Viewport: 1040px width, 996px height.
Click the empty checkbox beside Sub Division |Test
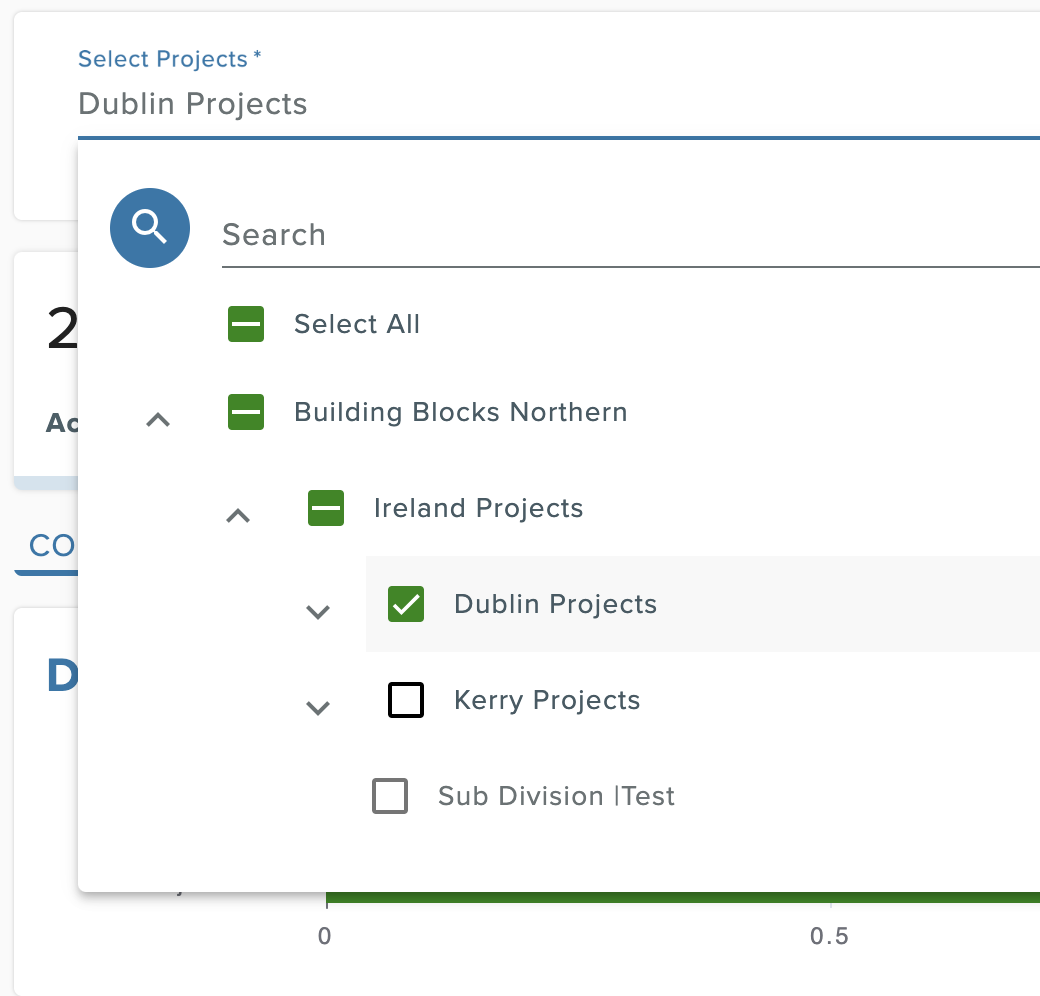[390, 796]
